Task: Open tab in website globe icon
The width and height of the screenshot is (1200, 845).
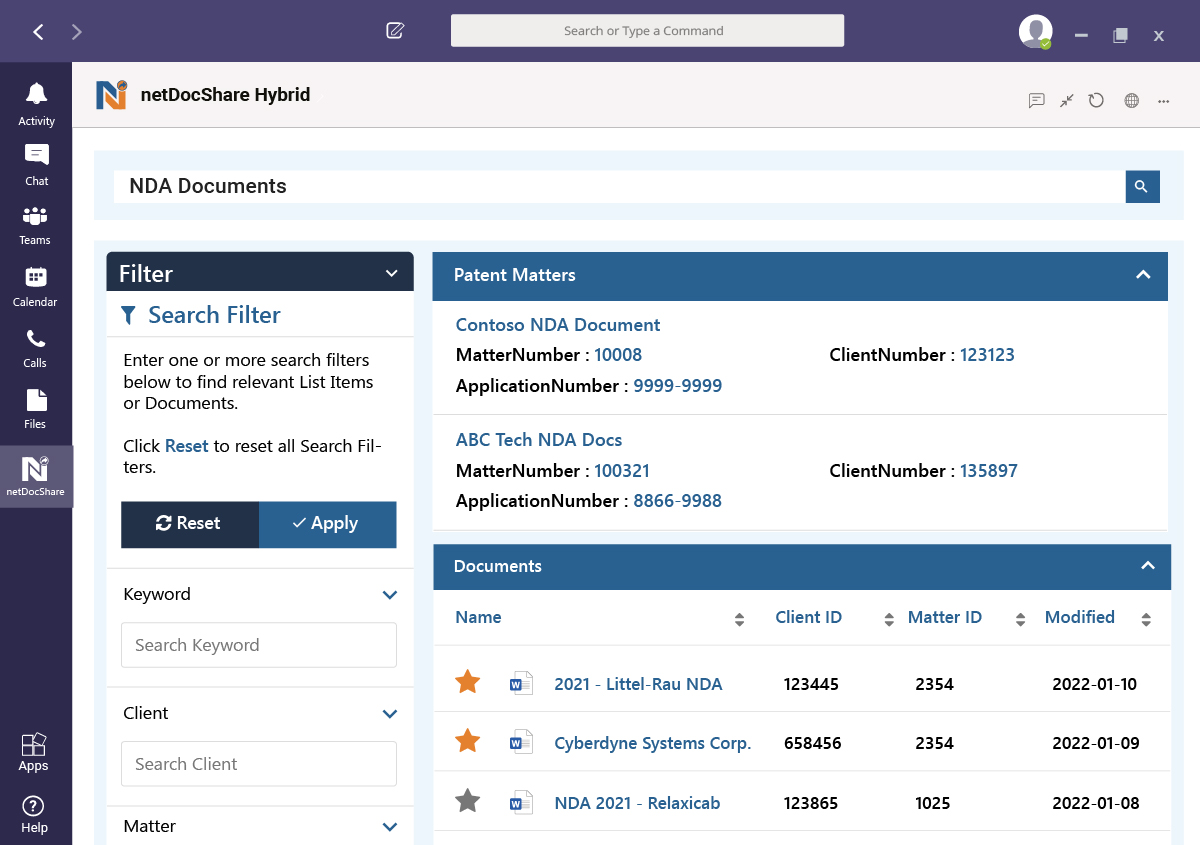Action: (1132, 100)
